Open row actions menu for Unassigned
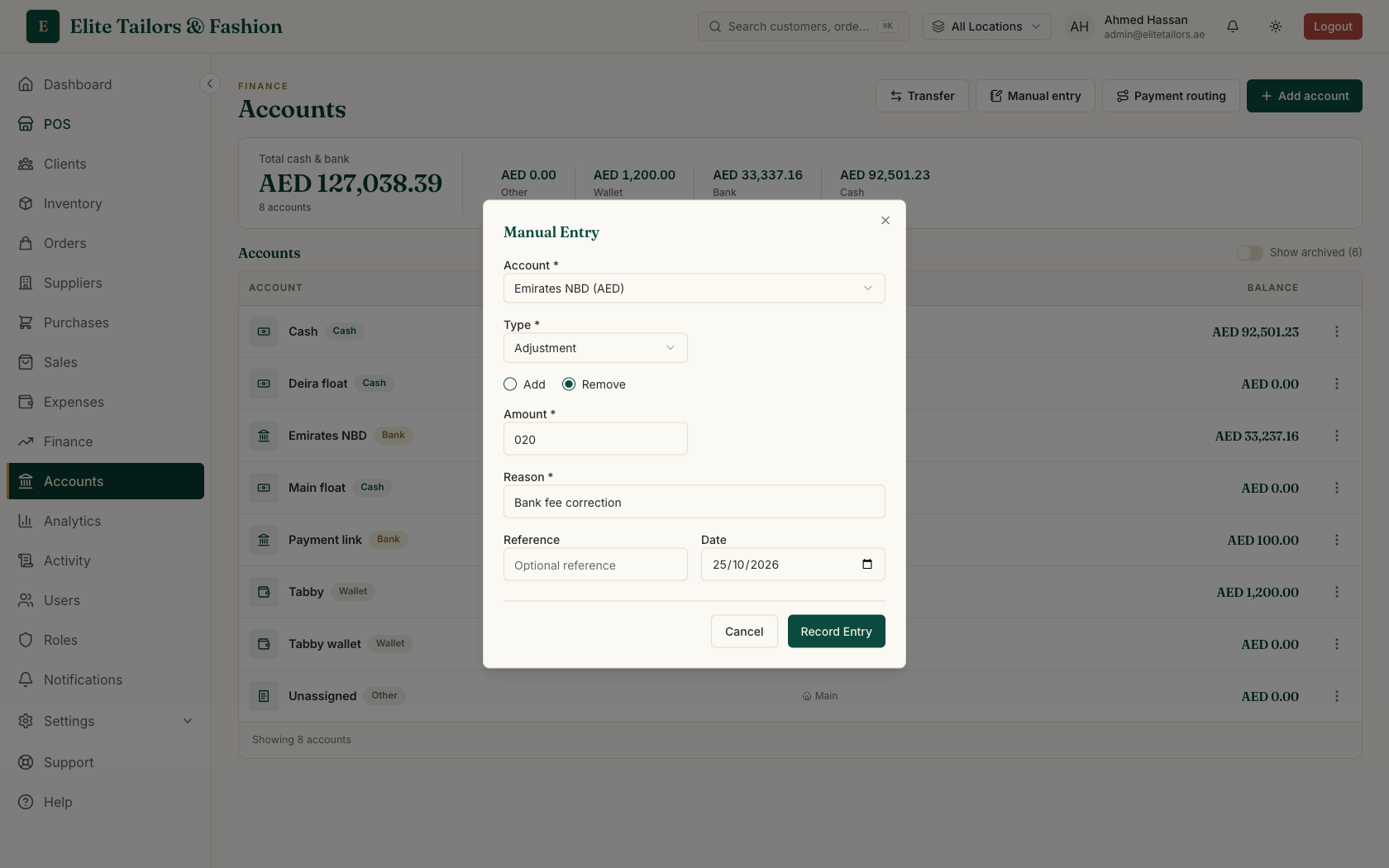1389x868 pixels. click(1337, 696)
